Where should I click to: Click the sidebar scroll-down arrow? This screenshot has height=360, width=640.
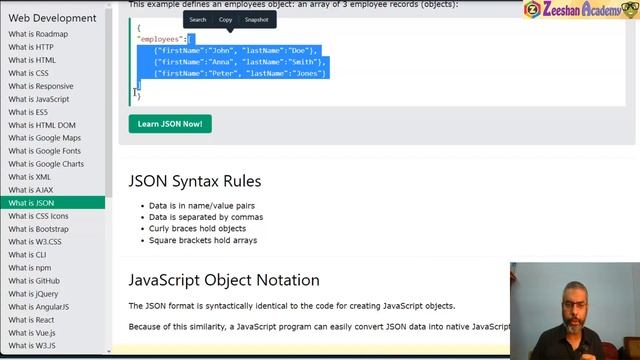coord(109,351)
